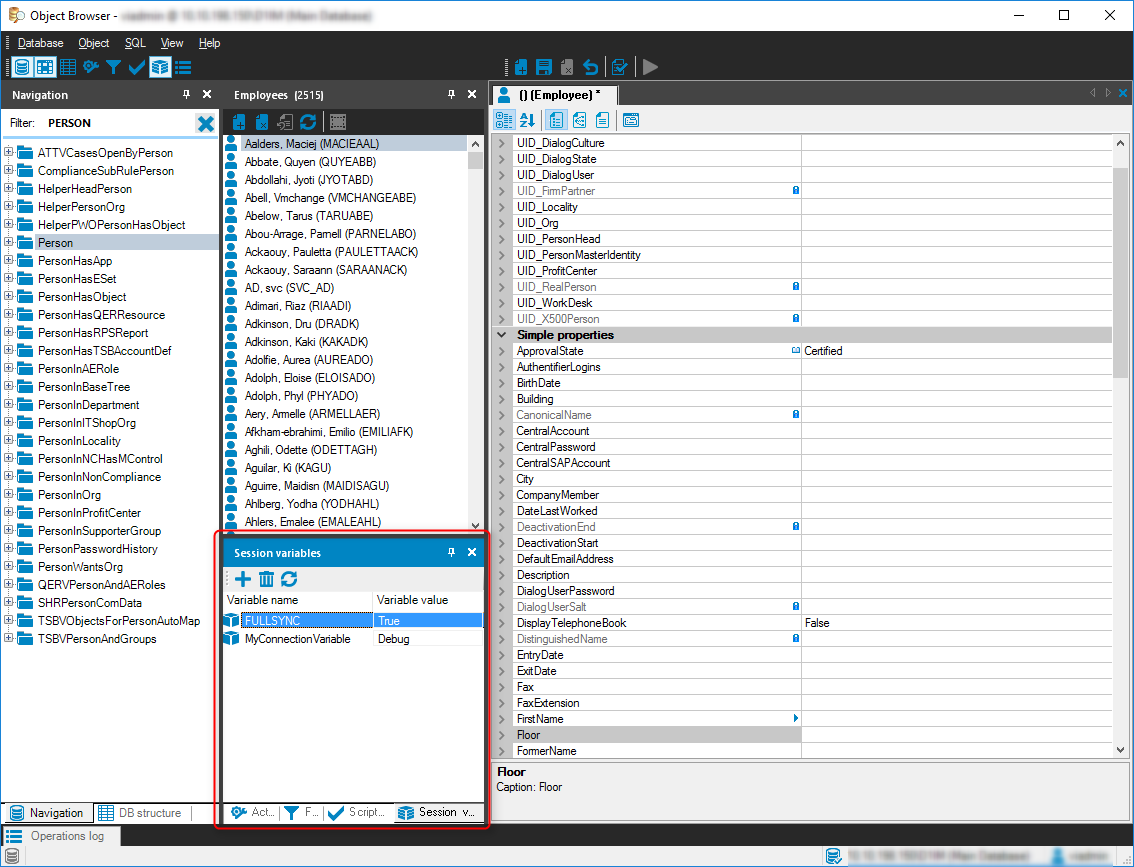Image resolution: width=1134 pixels, height=867 pixels.
Task: Add a new session variable with plus icon
Action: point(243,578)
